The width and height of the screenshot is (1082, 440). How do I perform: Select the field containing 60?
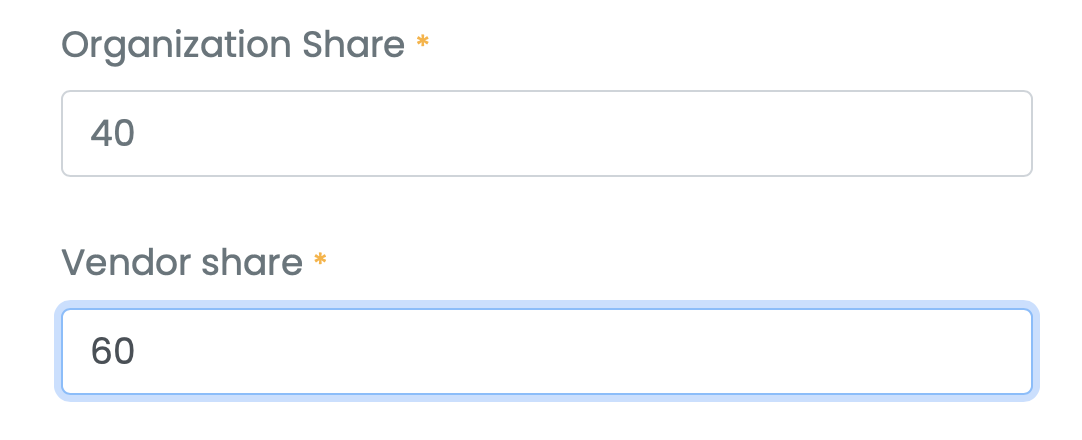pyautogui.click(x=546, y=351)
